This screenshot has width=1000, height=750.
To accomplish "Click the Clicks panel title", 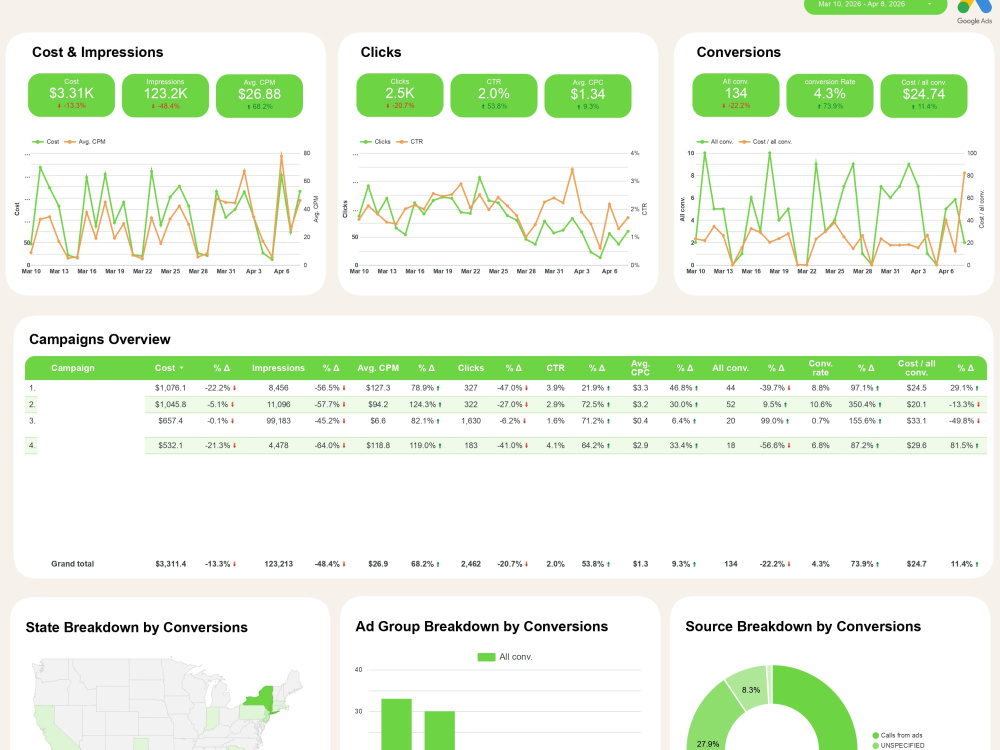I will click(x=381, y=52).
